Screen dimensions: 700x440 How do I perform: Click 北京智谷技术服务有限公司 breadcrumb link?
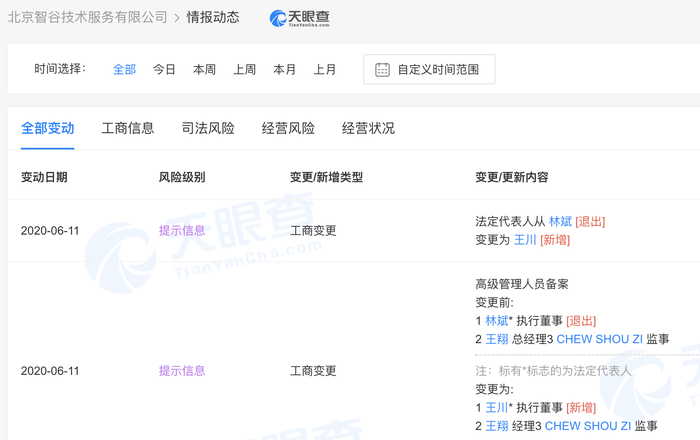88,18
